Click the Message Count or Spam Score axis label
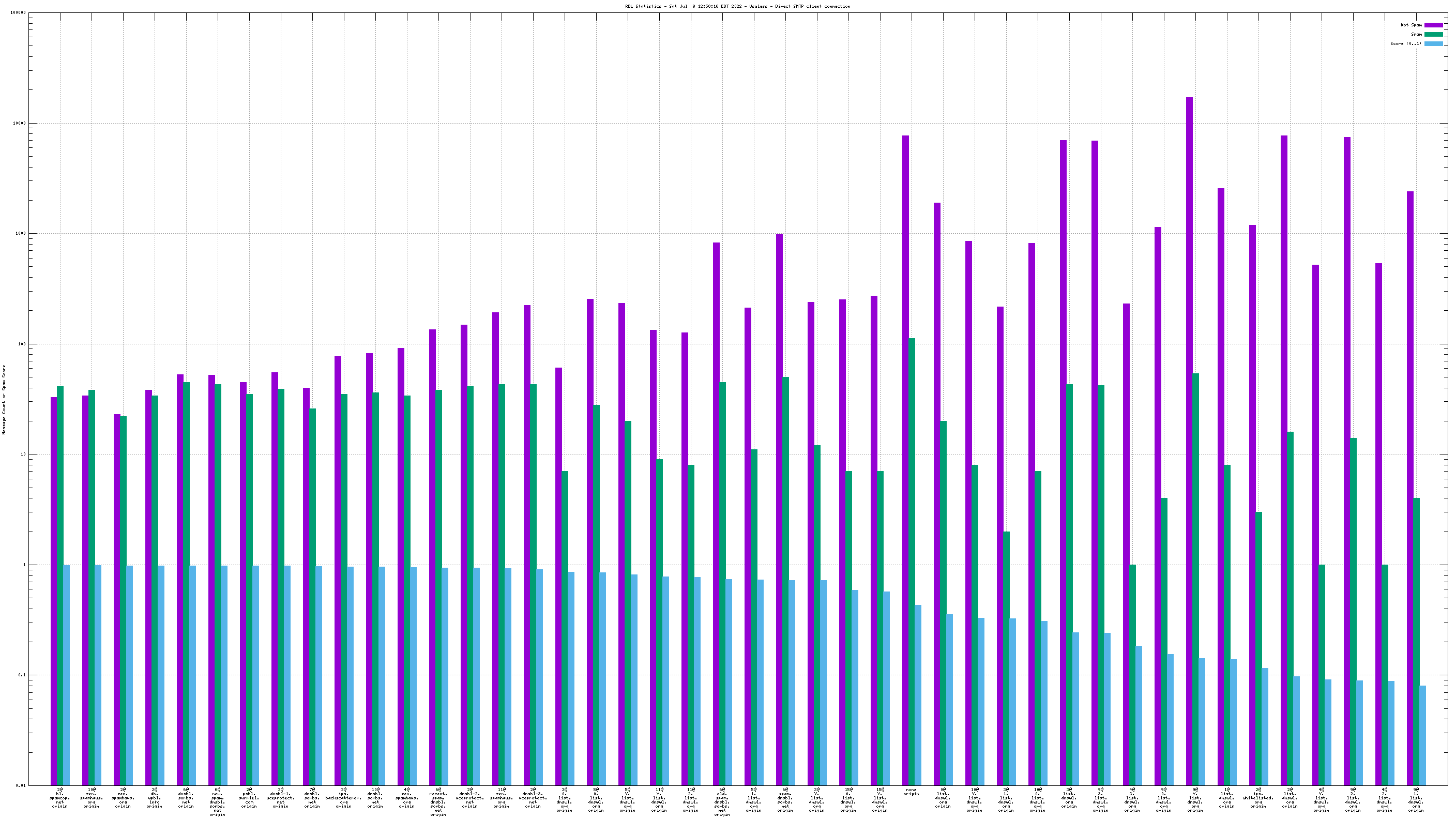 4,400
